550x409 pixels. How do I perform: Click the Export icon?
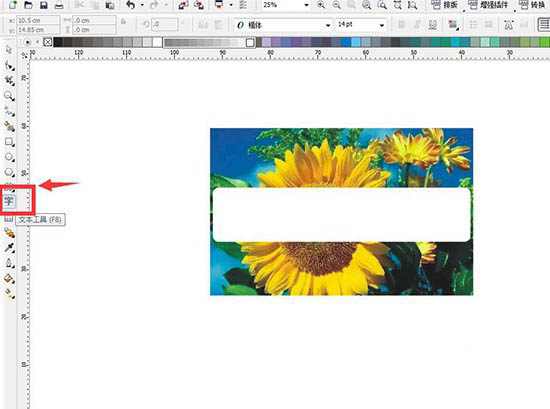point(199,5)
